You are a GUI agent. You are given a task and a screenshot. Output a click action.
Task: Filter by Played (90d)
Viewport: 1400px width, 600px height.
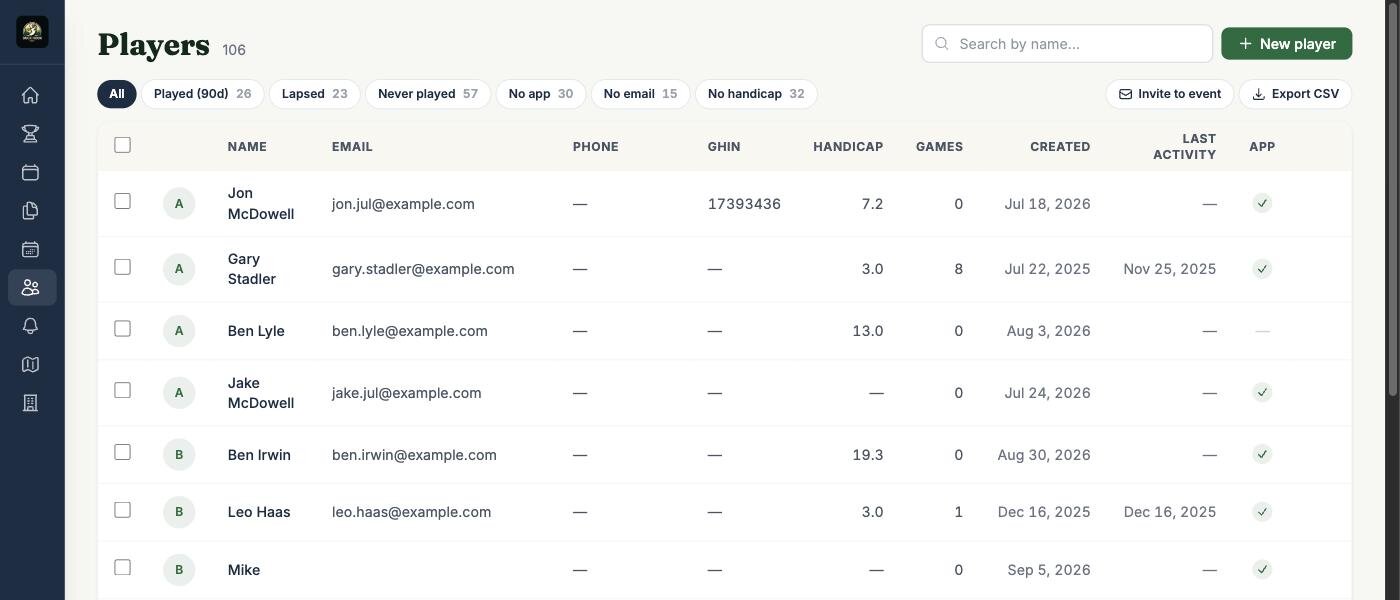tap(203, 94)
